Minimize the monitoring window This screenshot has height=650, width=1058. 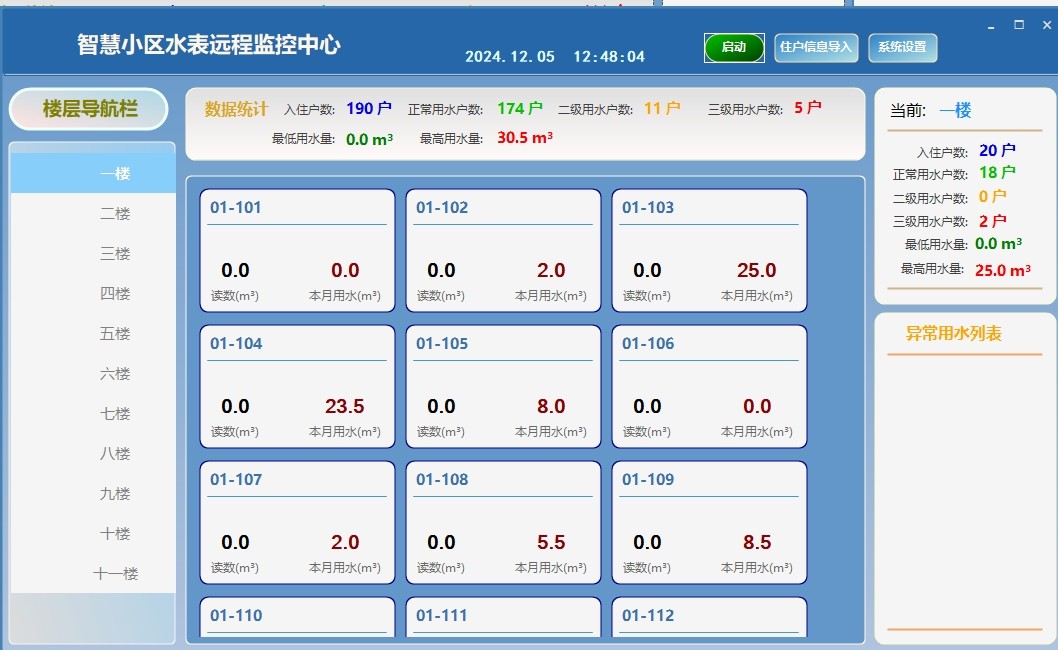(991, 26)
